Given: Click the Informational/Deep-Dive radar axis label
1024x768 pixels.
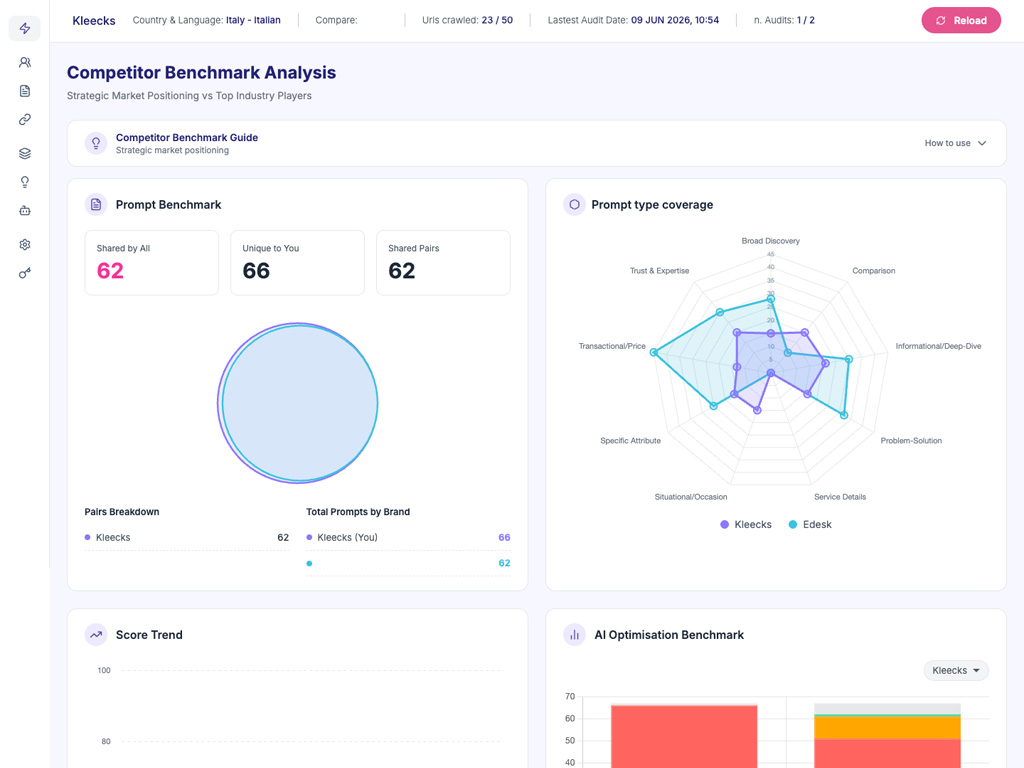Looking at the screenshot, I should [938, 346].
